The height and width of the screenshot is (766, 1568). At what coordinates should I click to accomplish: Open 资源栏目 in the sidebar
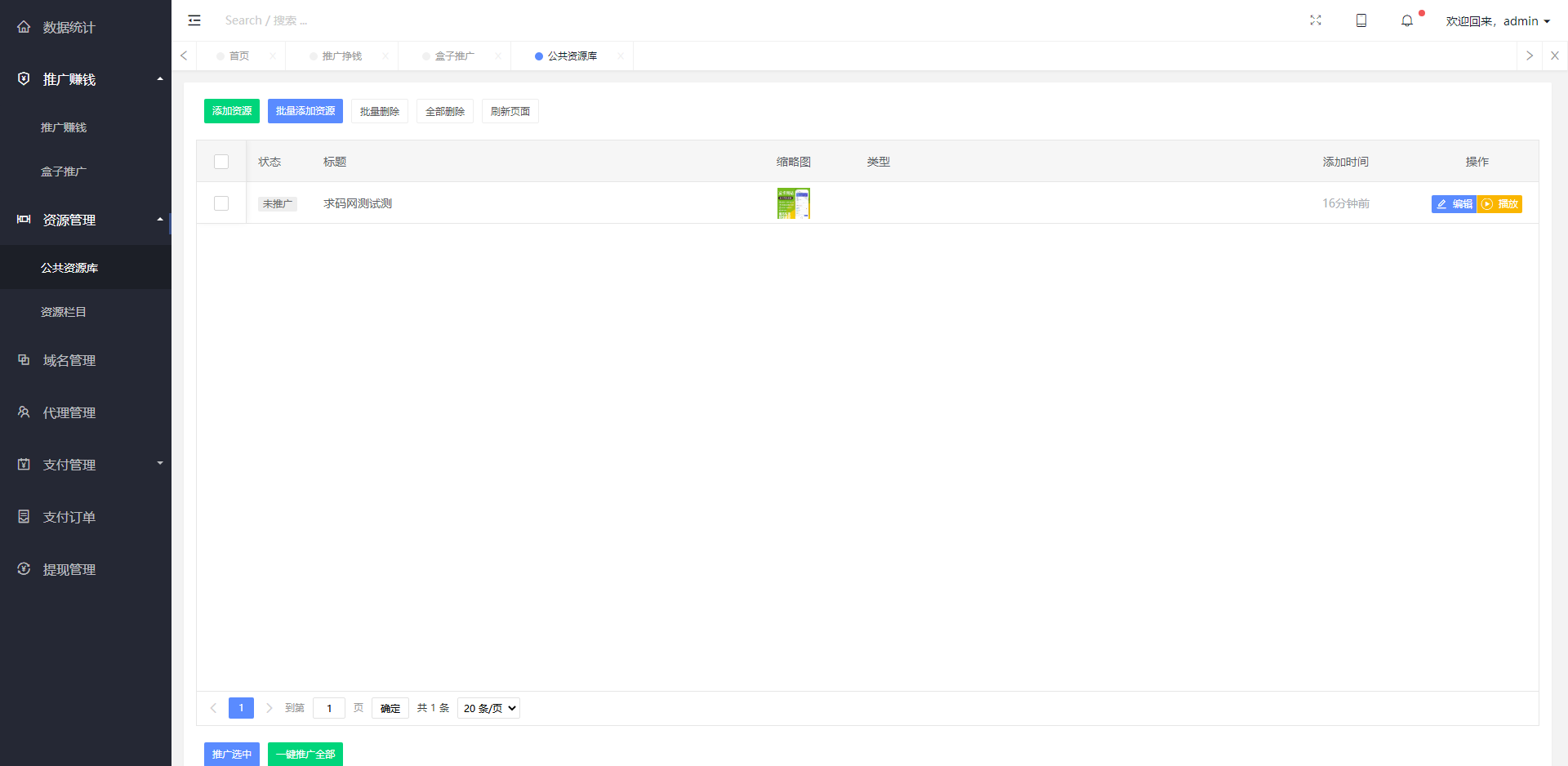click(64, 312)
